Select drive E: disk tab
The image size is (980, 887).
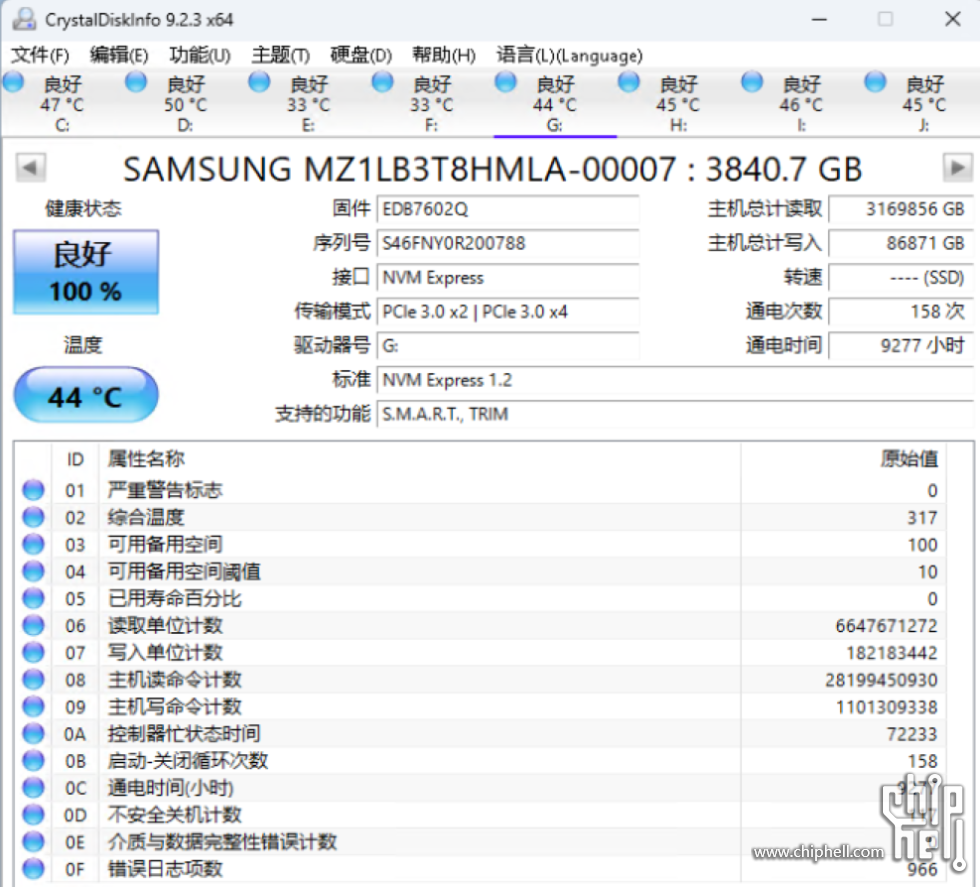click(x=308, y=104)
